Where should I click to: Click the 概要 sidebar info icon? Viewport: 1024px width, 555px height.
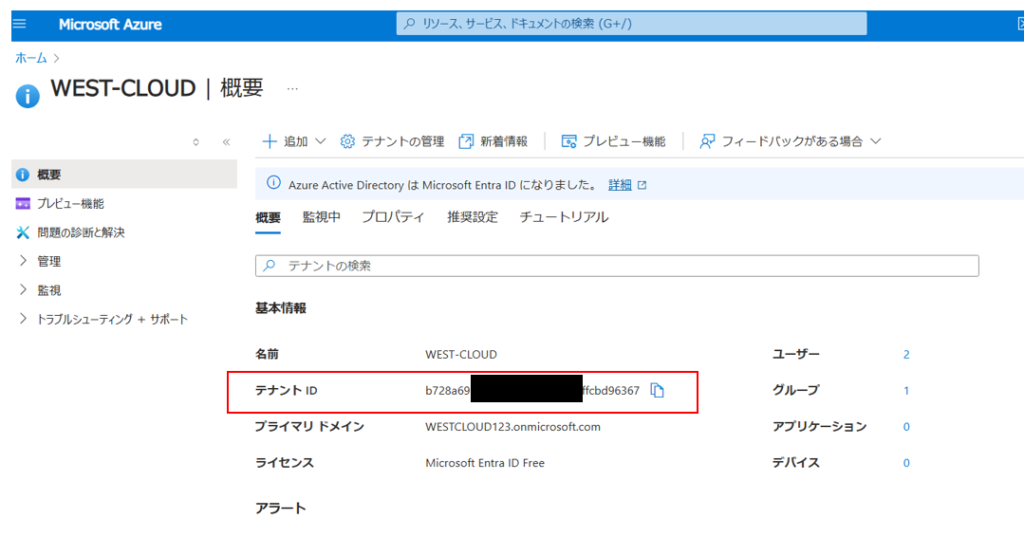click(x=23, y=175)
